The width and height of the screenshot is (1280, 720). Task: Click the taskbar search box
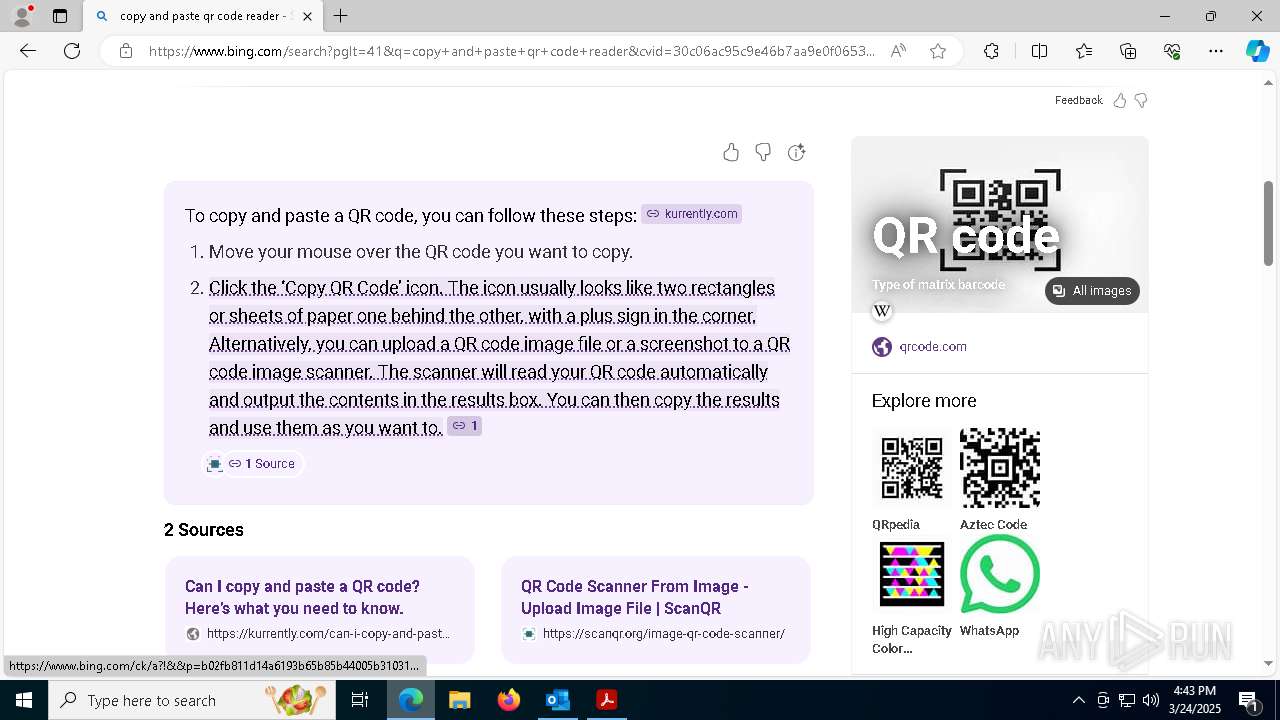[x=193, y=700]
